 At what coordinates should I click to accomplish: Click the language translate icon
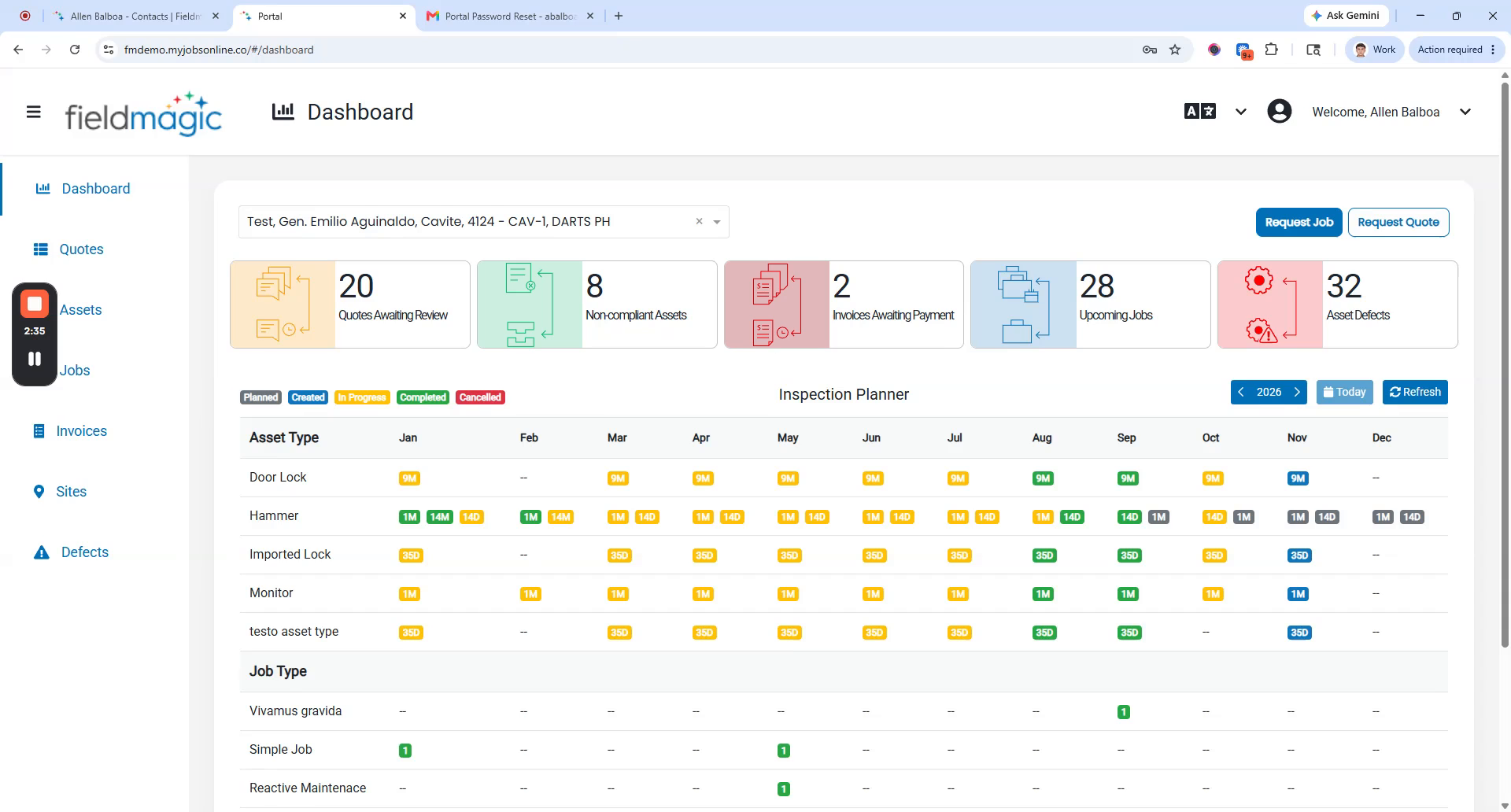(1200, 112)
